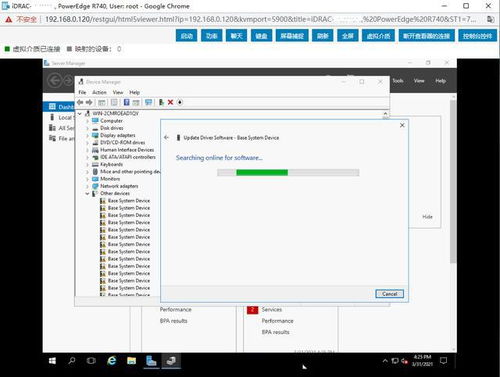Click the Chrome address bar URL
500x377 pixels.
click(260, 19)
